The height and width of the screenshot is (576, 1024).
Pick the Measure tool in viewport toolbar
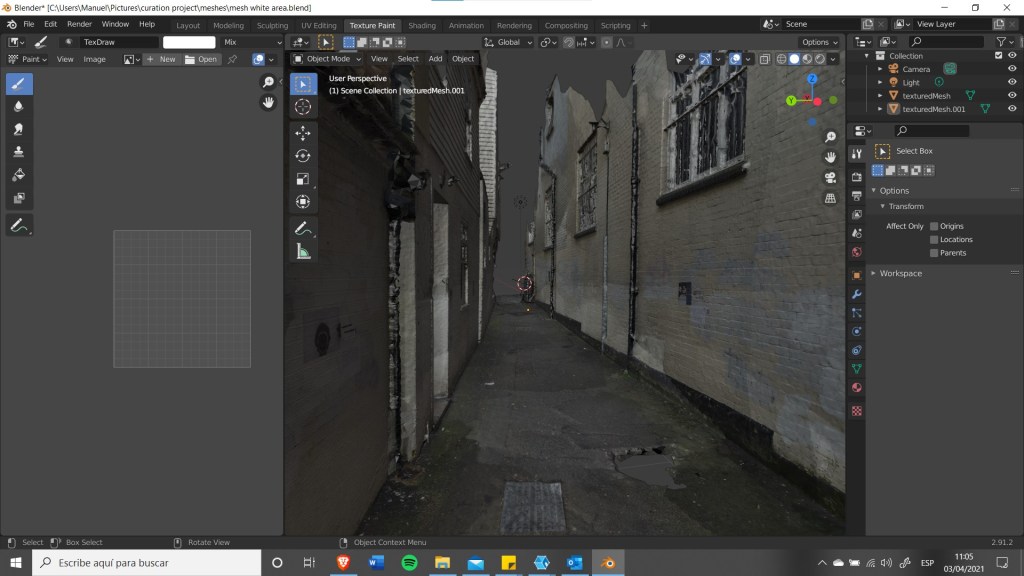point(303,252)
